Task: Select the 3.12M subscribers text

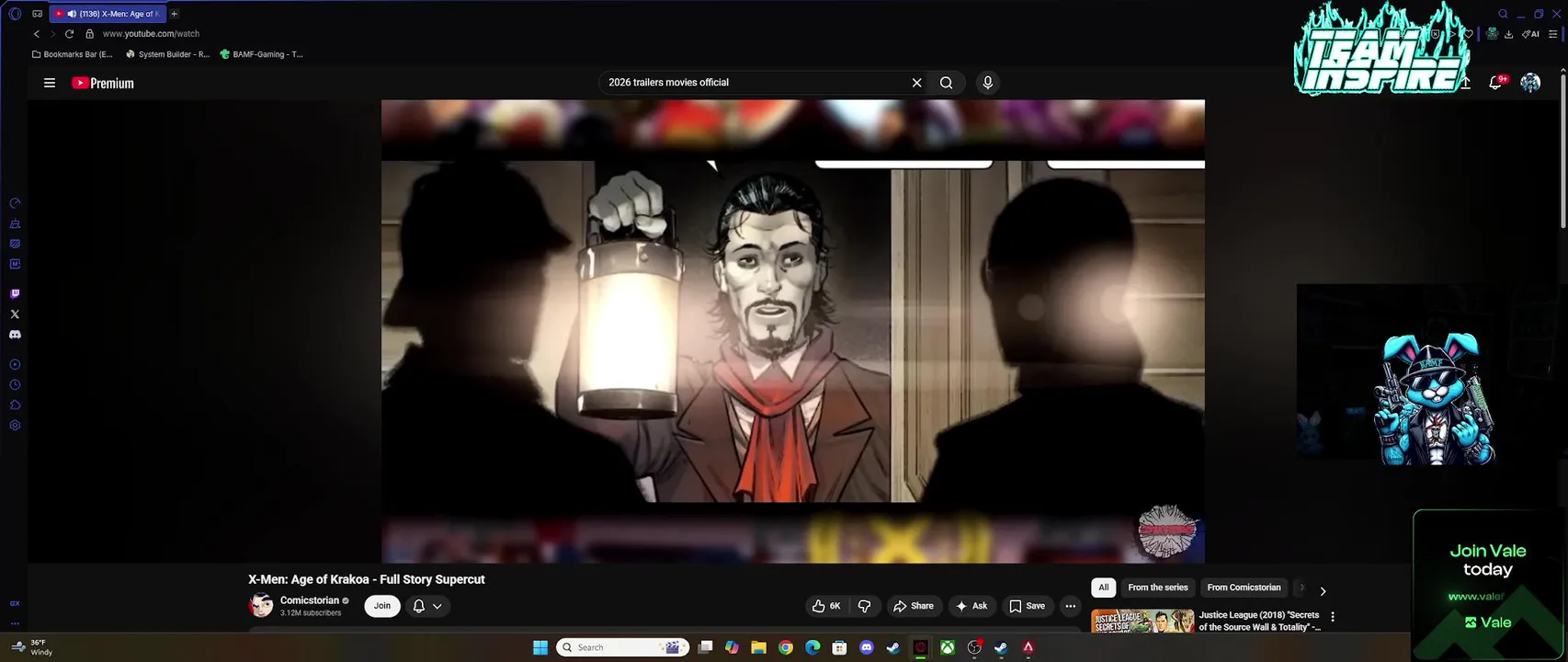Action: coord(311,613)
